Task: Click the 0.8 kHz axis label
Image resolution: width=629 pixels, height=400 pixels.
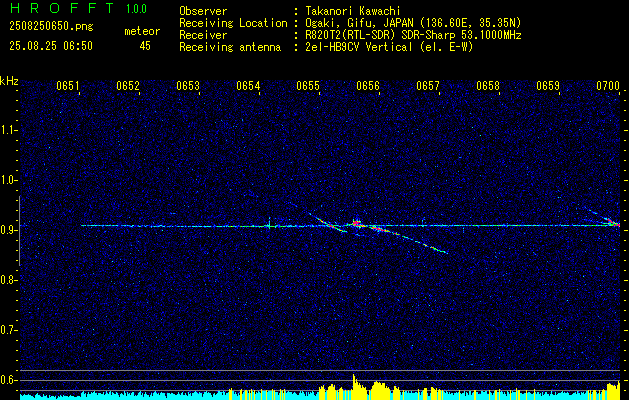Action: point(7,280)
